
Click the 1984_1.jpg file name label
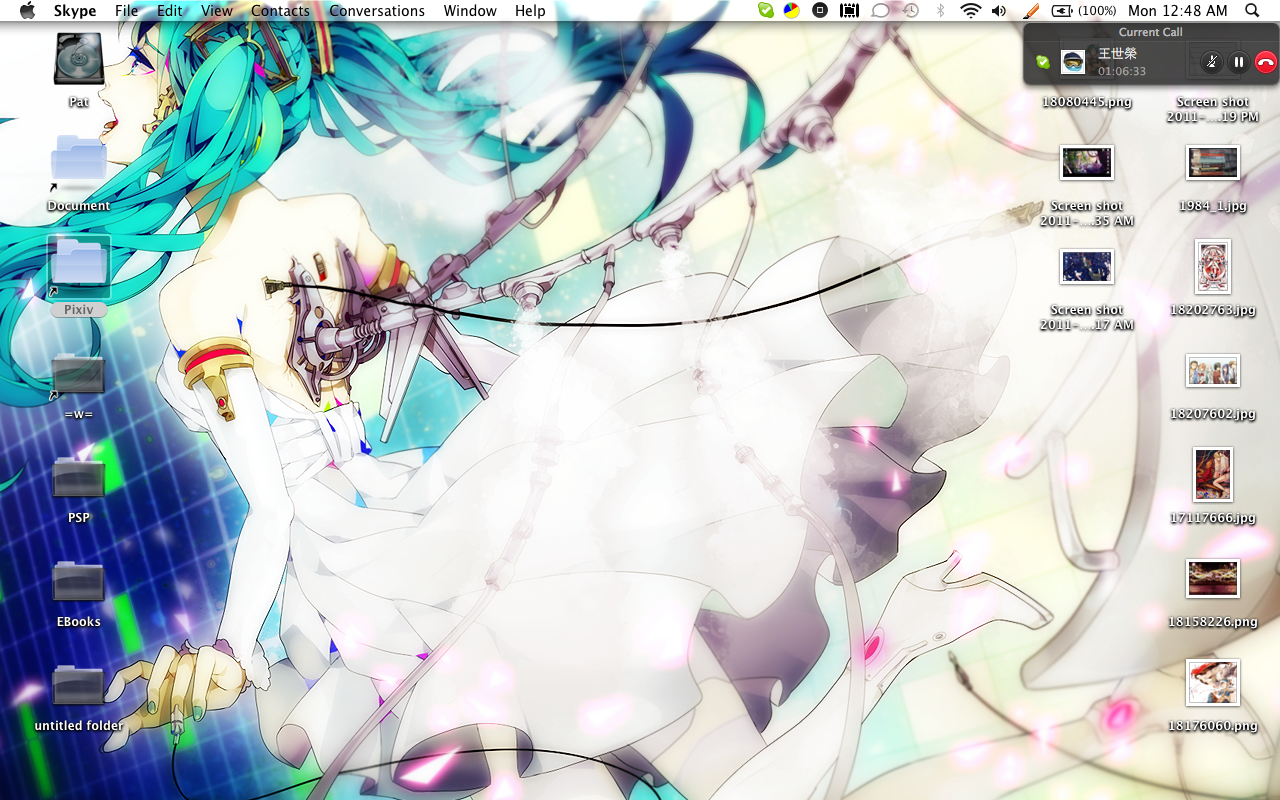tap(1213, 206)
